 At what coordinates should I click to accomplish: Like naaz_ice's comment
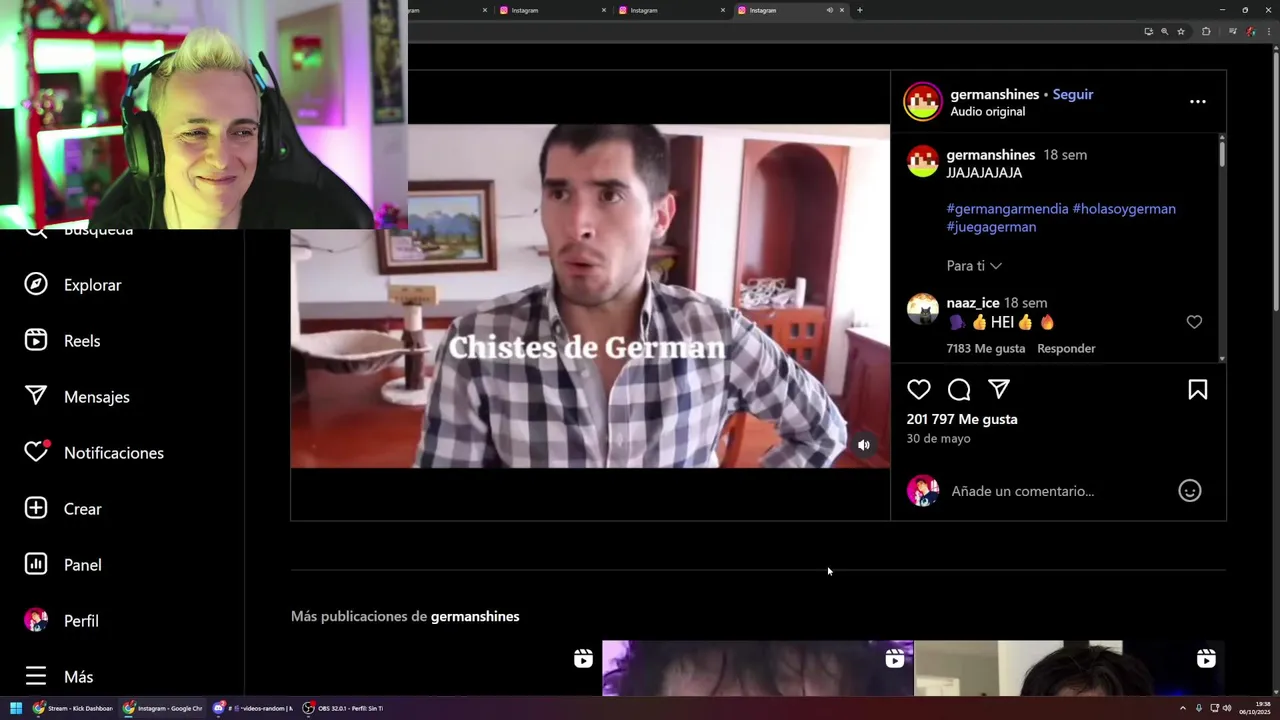[1194, 322]
